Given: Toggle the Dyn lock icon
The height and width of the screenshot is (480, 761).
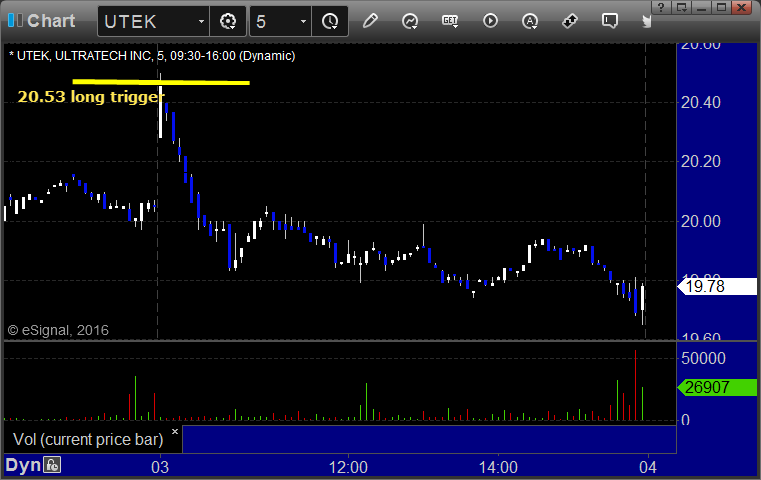Looking at the screenshot, I should (52, 465).
